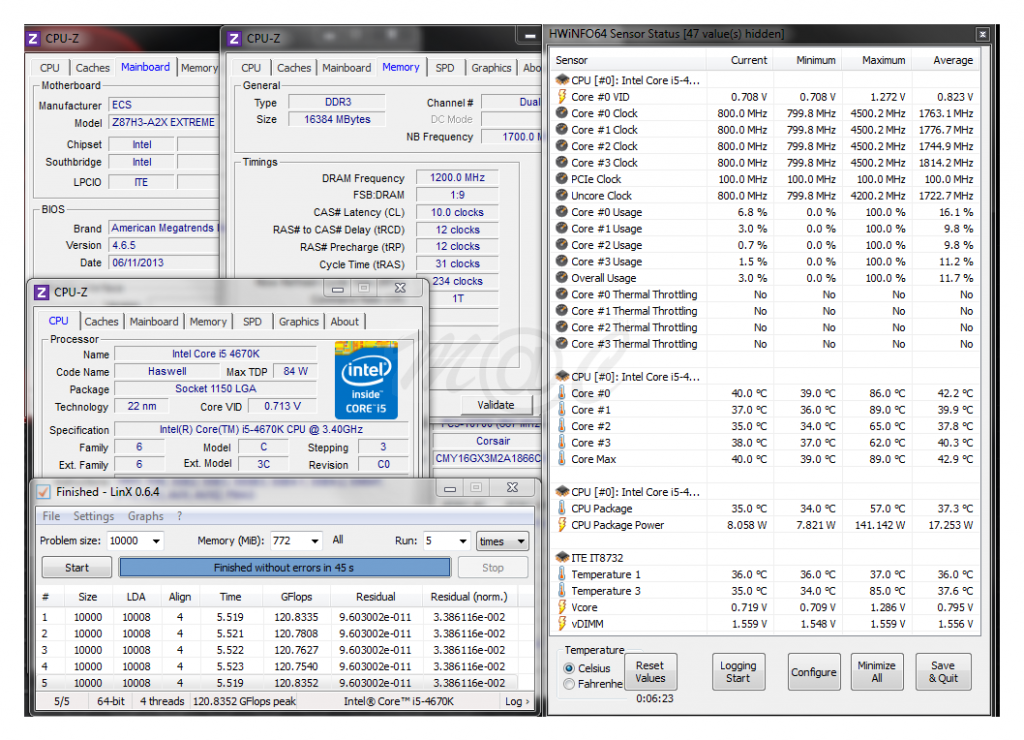1024x740 pixels.
Task: Click the LinX checkmark icon in title bar
Action: (43, 492)
